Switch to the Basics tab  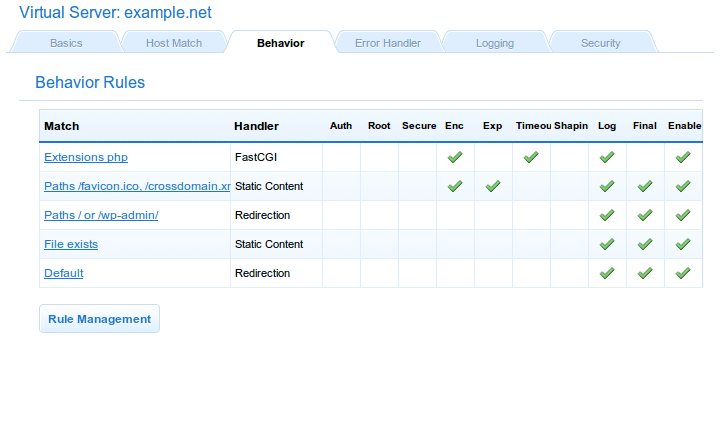coord(66,43)
